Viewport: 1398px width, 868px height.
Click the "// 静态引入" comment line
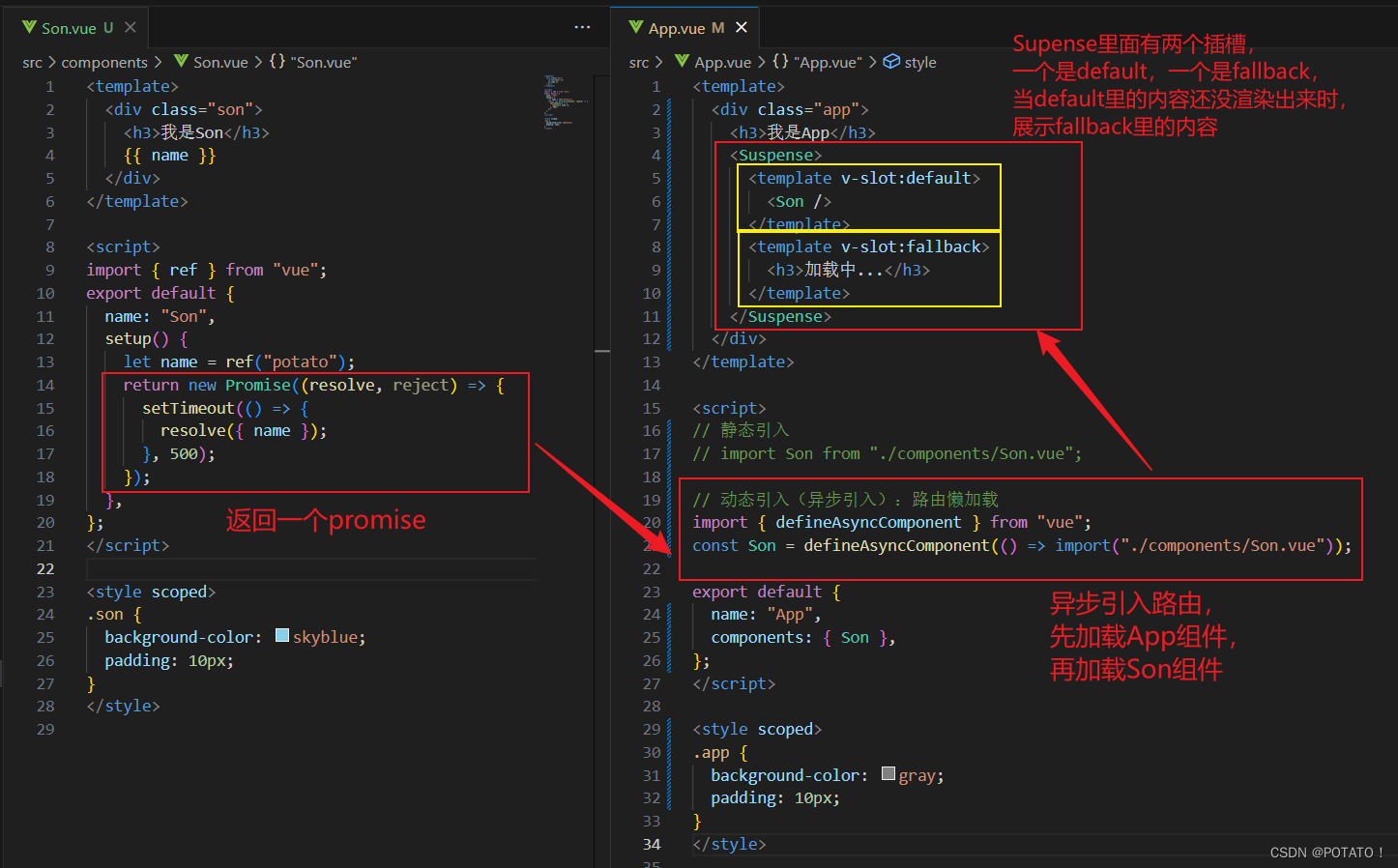(741, 430)
